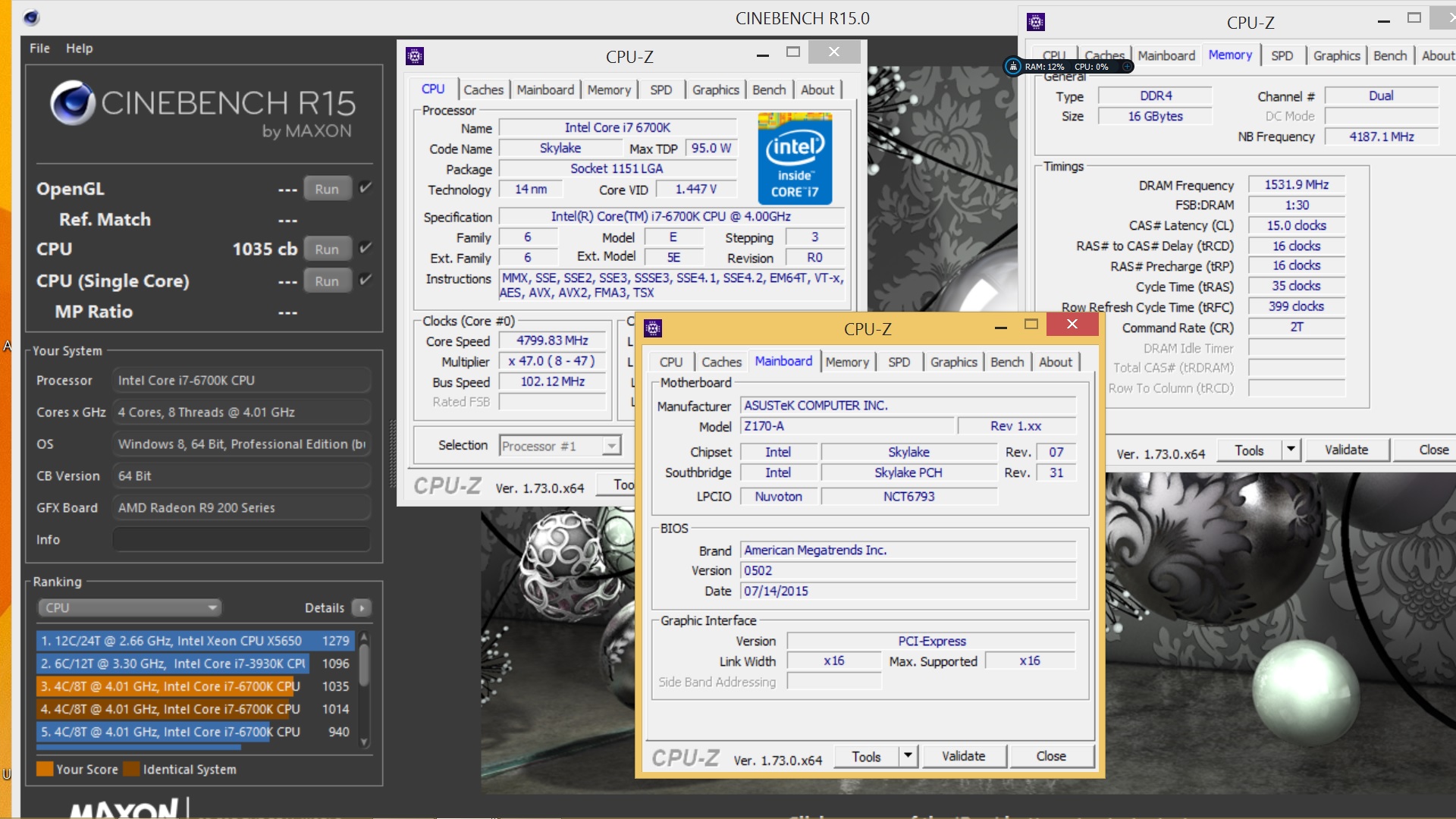Open Bench tab in Memory window
The width and height of the screenshot is (1456, 819).
point(1390,56)
